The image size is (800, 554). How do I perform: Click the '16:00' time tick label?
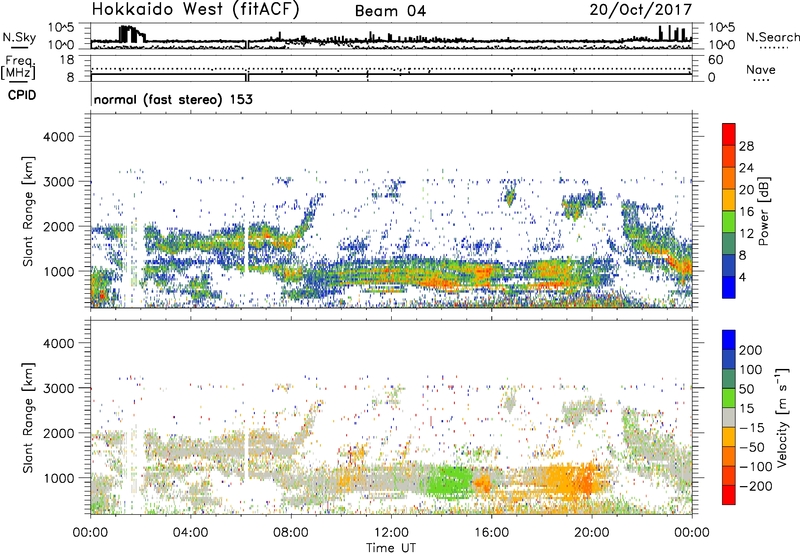click(x=491, y=533)
